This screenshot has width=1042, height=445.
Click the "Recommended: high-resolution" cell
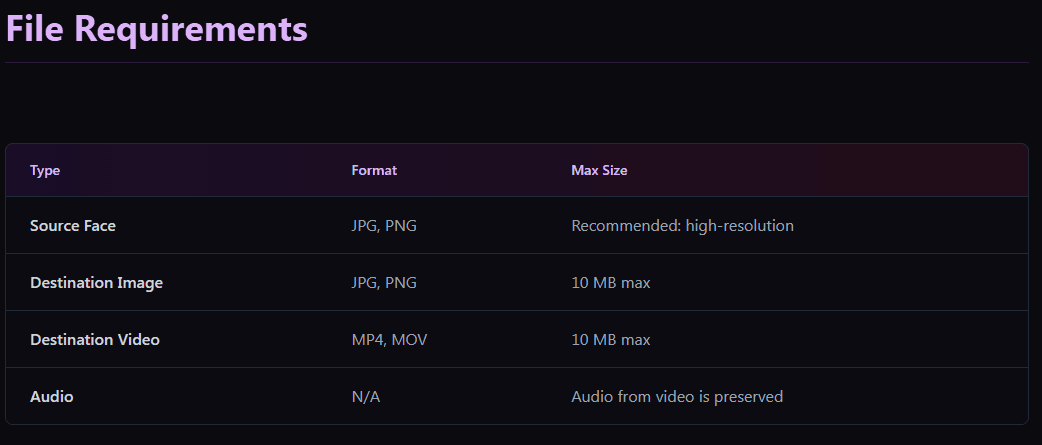[682, 226]
